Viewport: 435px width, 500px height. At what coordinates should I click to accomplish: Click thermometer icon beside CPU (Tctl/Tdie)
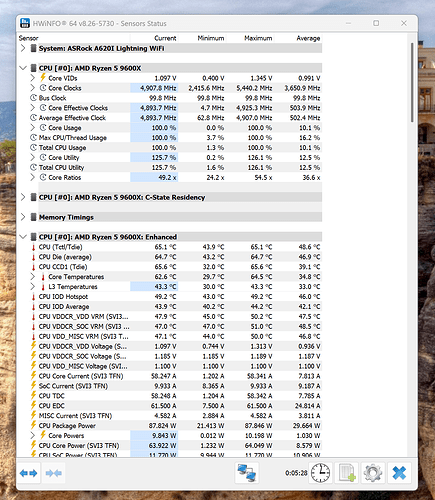pyautogui.click(x=33, y=247)
